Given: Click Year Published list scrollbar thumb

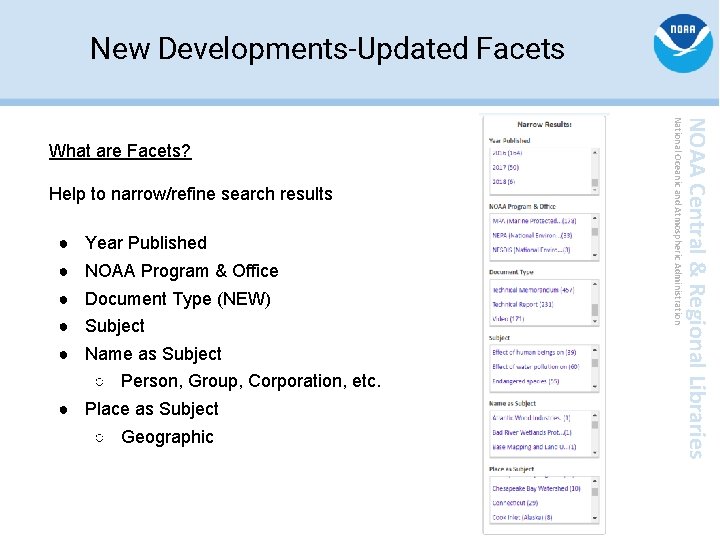Looking at the screenshot, I should click(x=595, y=183).
